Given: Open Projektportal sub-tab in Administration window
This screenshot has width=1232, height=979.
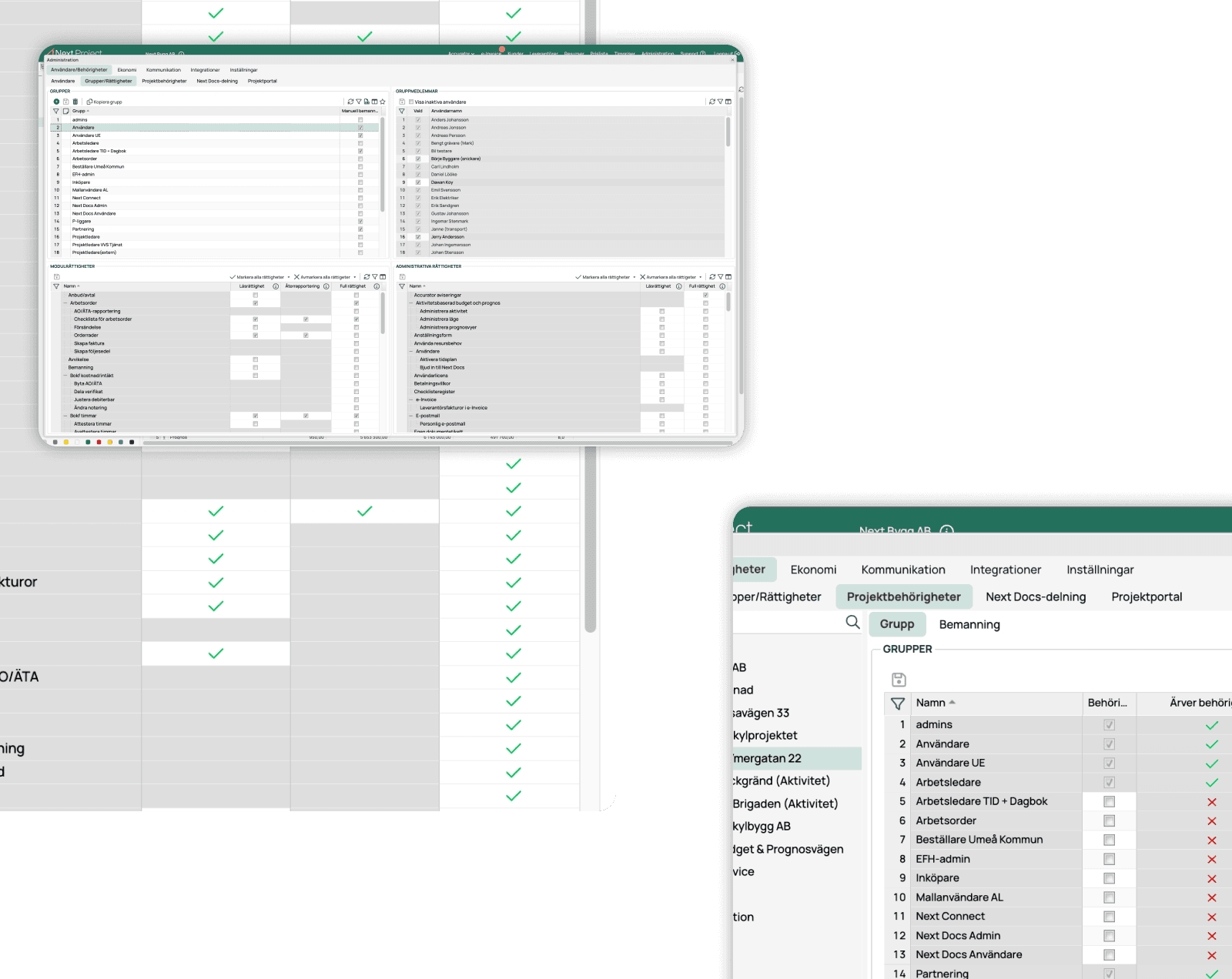Looking at the screenshot, I should click(263, 81).
